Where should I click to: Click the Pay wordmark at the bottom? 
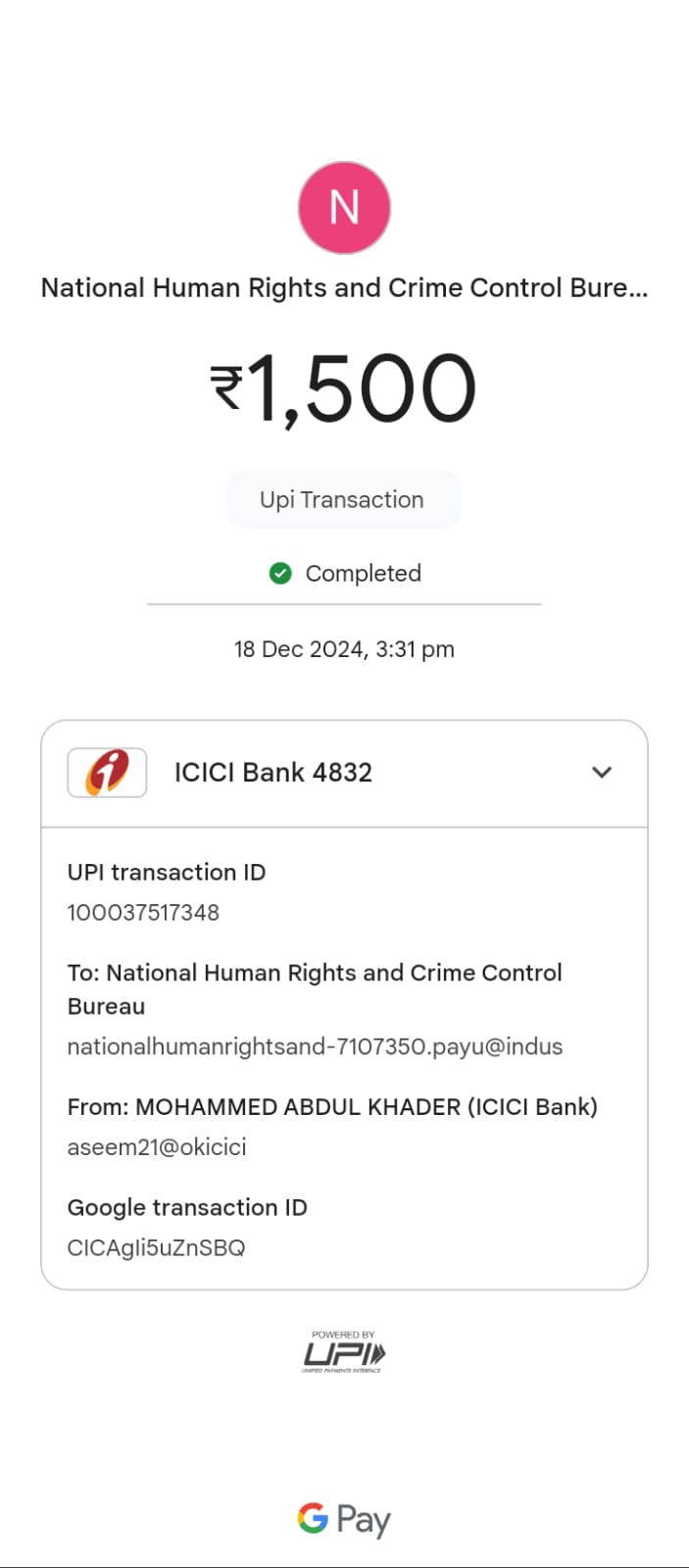tap(364, 1520)
